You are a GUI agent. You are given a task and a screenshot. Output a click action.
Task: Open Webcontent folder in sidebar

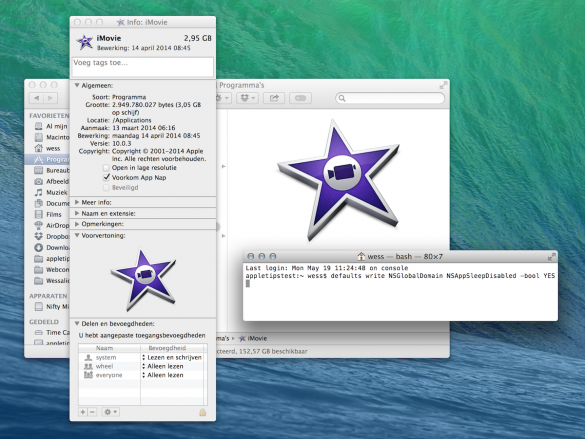(51, 269)
